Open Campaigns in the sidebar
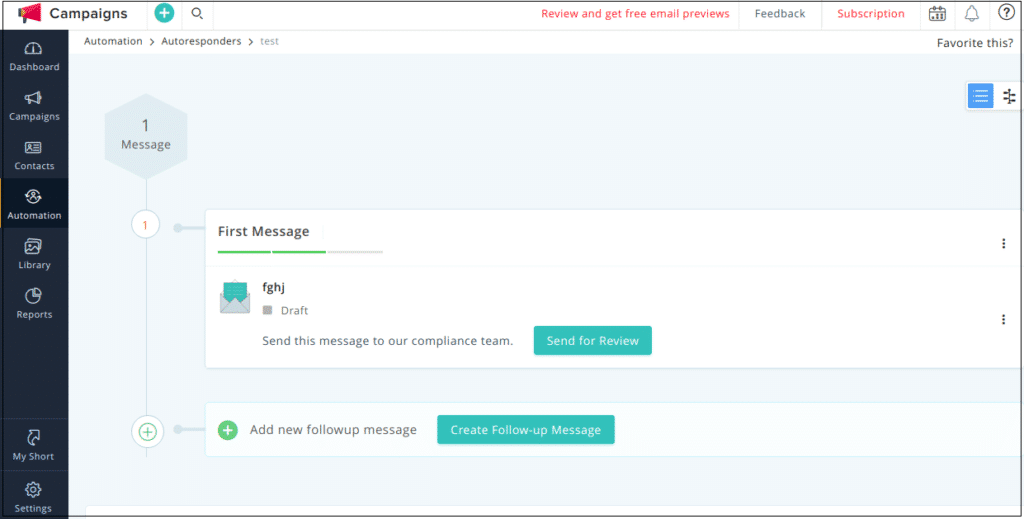 pos(34,106)
